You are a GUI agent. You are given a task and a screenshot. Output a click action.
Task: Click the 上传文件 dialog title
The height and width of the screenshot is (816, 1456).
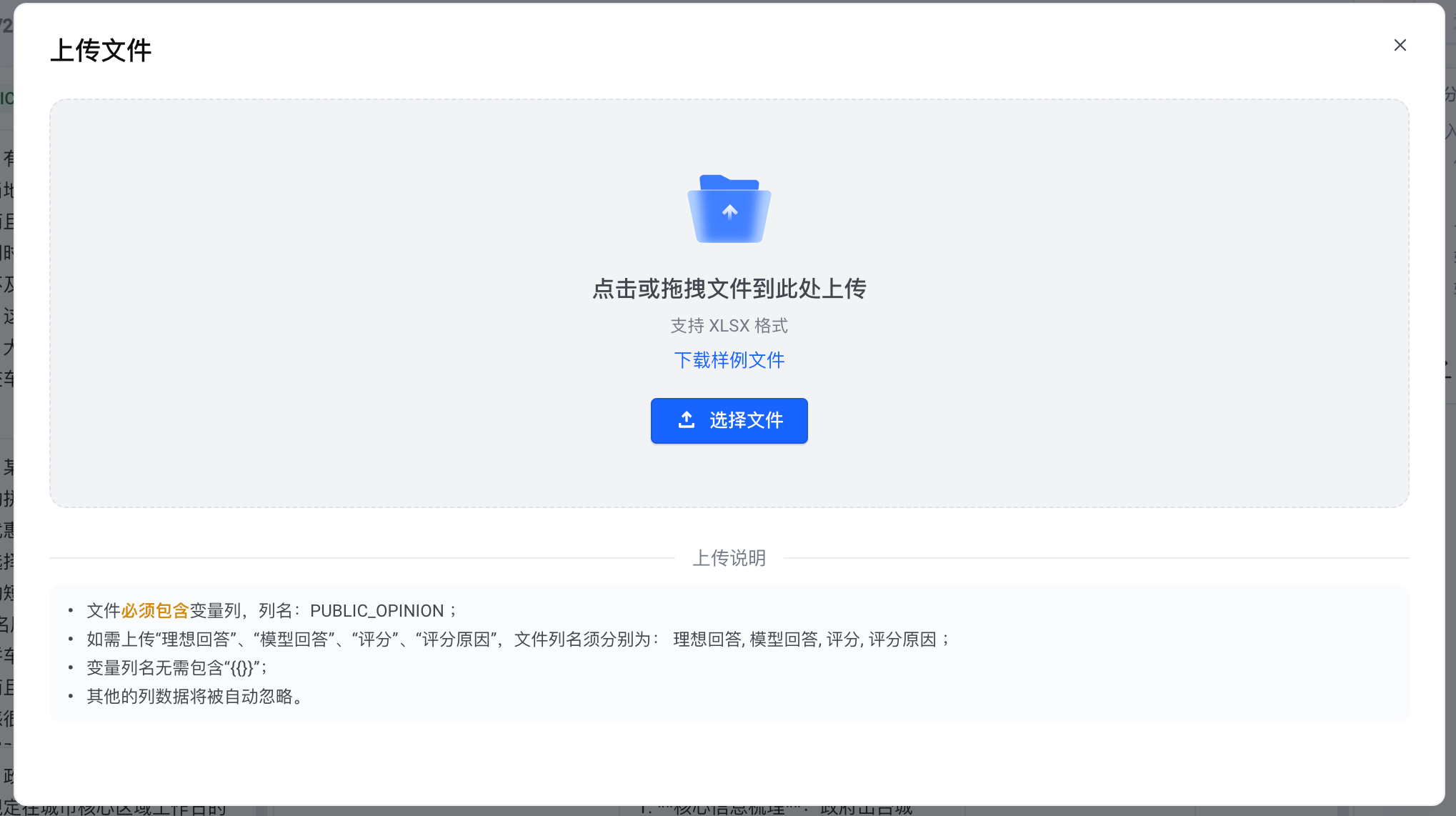click(101, 51)
